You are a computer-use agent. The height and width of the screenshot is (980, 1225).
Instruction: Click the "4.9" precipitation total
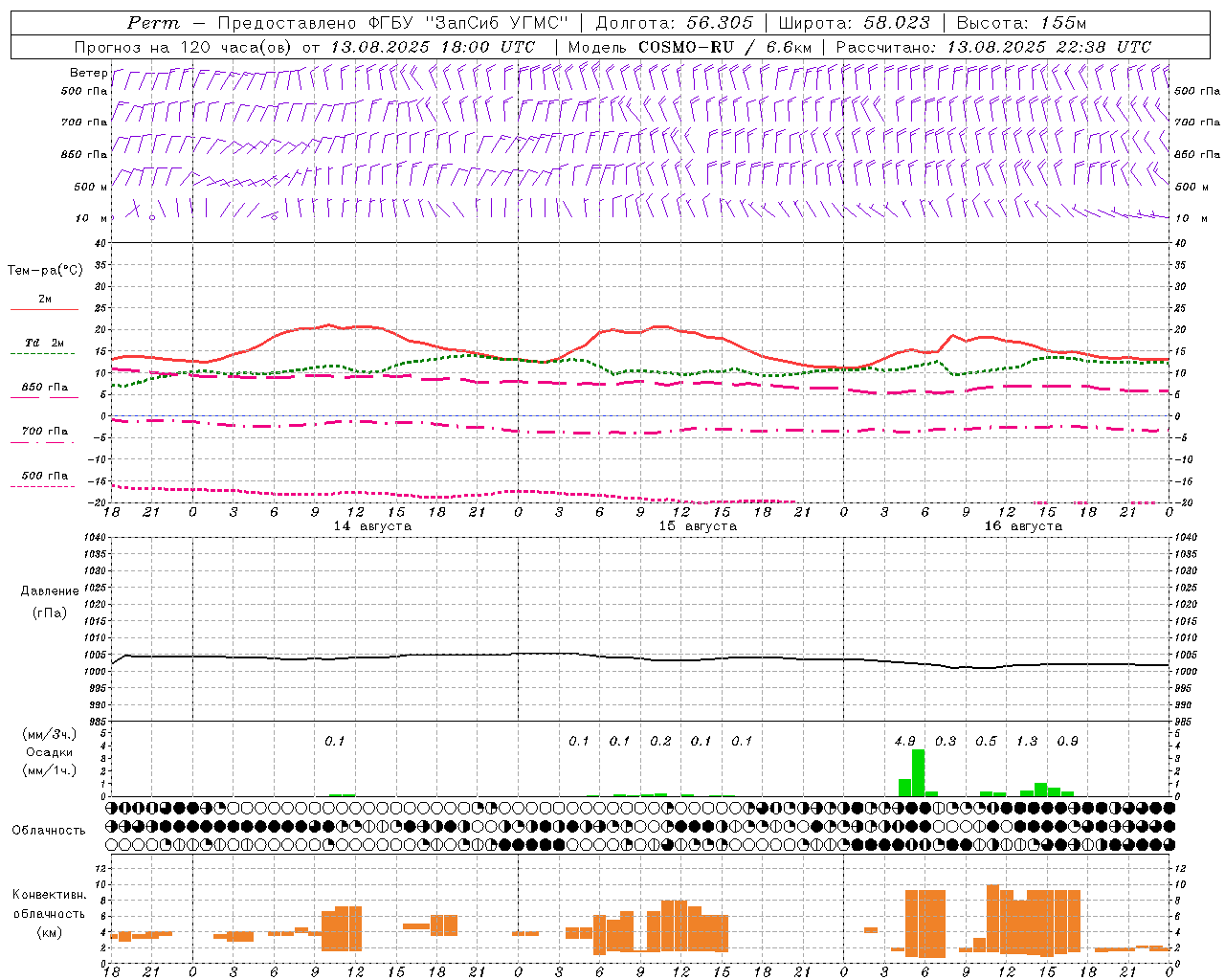point(905,741)
